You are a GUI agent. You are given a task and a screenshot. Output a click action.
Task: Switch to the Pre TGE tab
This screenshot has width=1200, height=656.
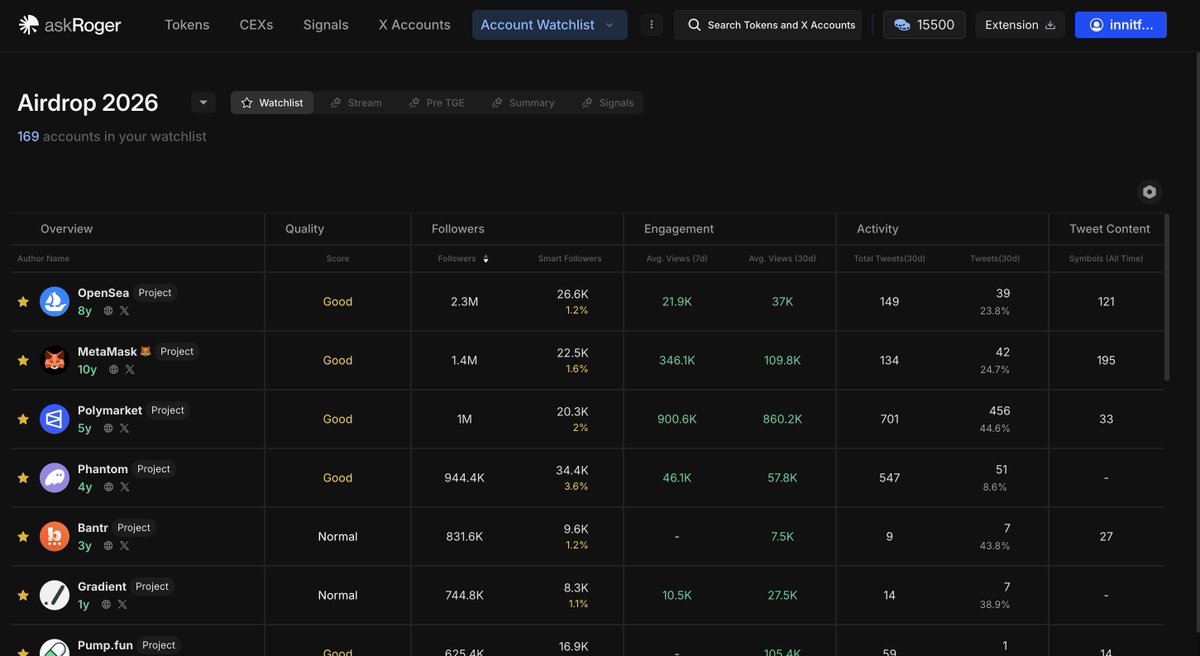coord(436,102)
